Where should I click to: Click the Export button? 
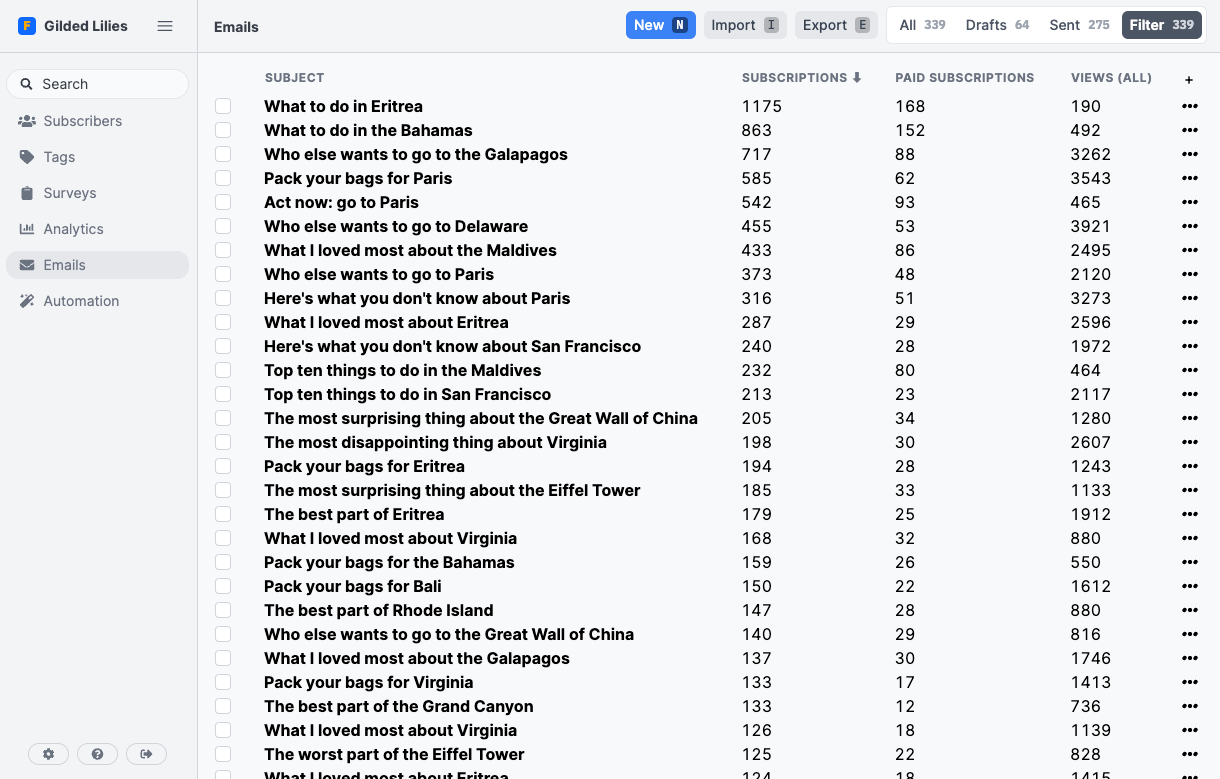pyautogui.click(x=836, y=25)
